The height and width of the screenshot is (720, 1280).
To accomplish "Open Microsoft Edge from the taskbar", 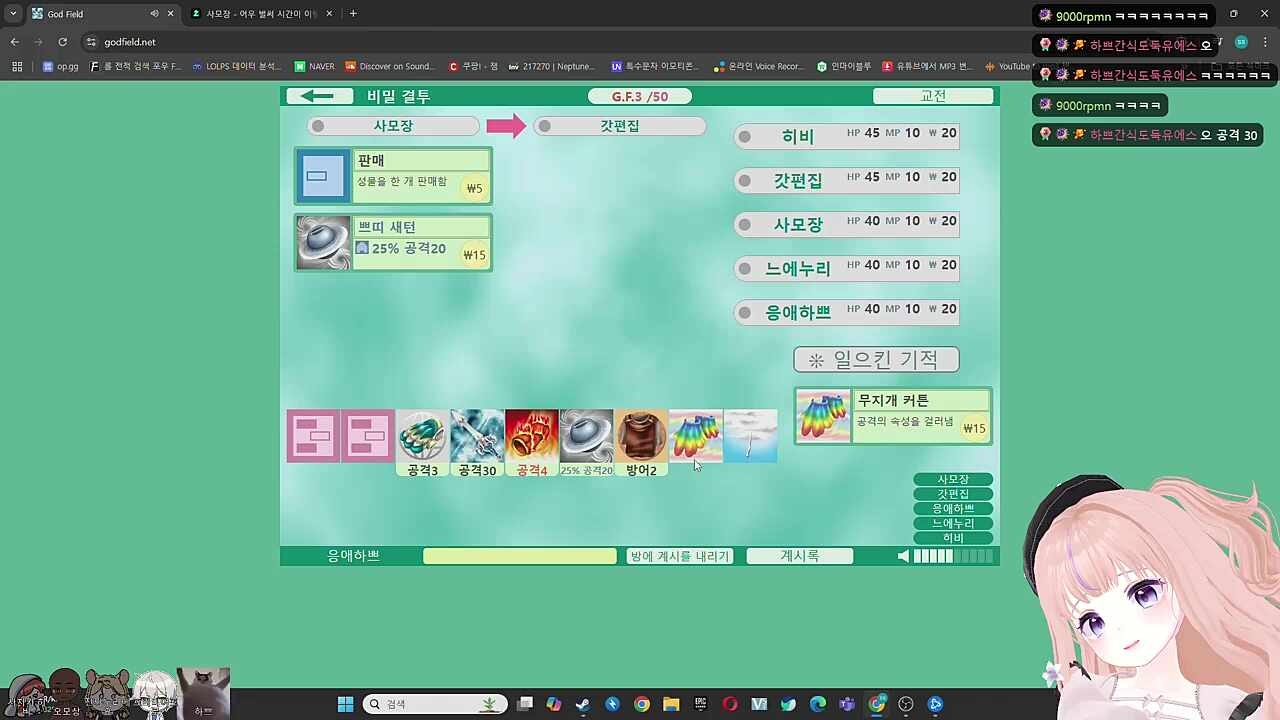I will tap(818, 704).
